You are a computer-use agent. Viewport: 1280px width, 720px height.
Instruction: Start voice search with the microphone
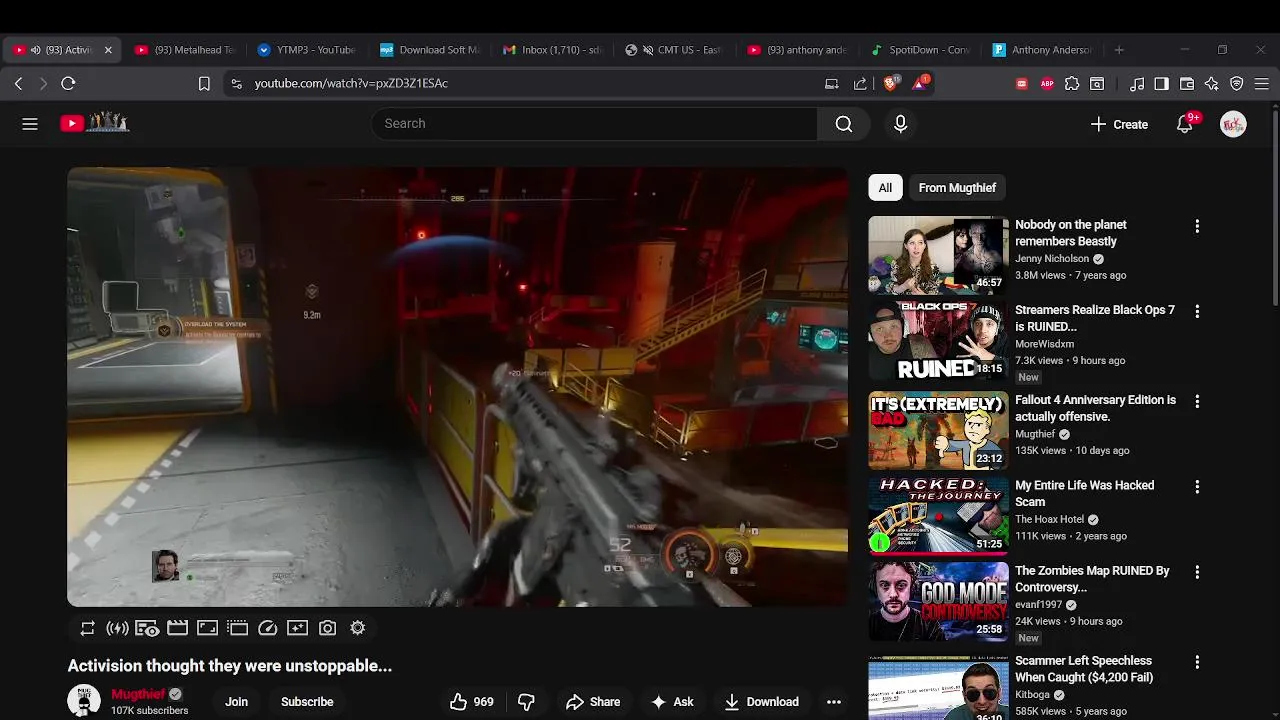[900, 124]
